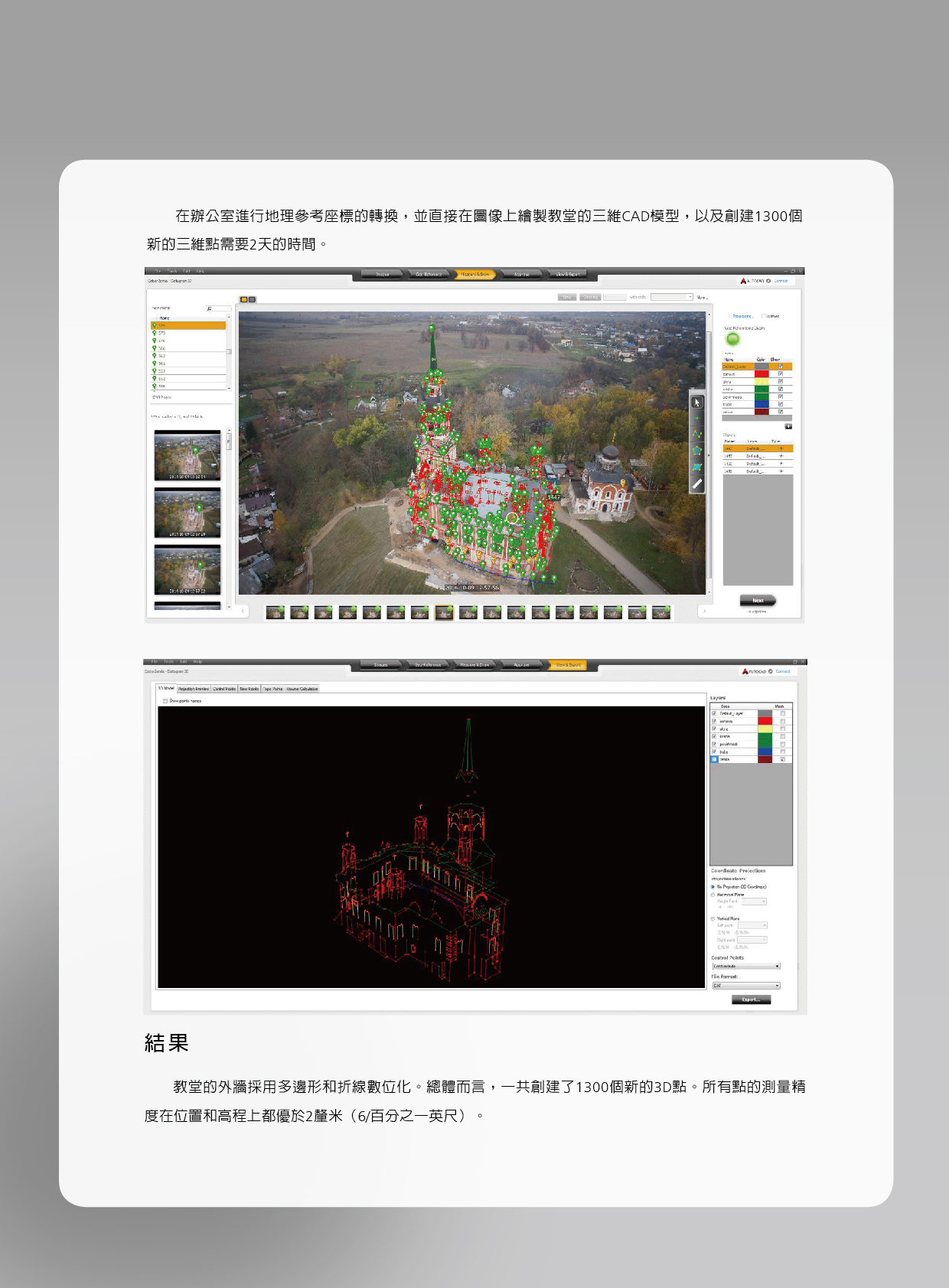Open the Right point dropdown
Viewport: 949px width, 1288px height.
tap(752, 940)
